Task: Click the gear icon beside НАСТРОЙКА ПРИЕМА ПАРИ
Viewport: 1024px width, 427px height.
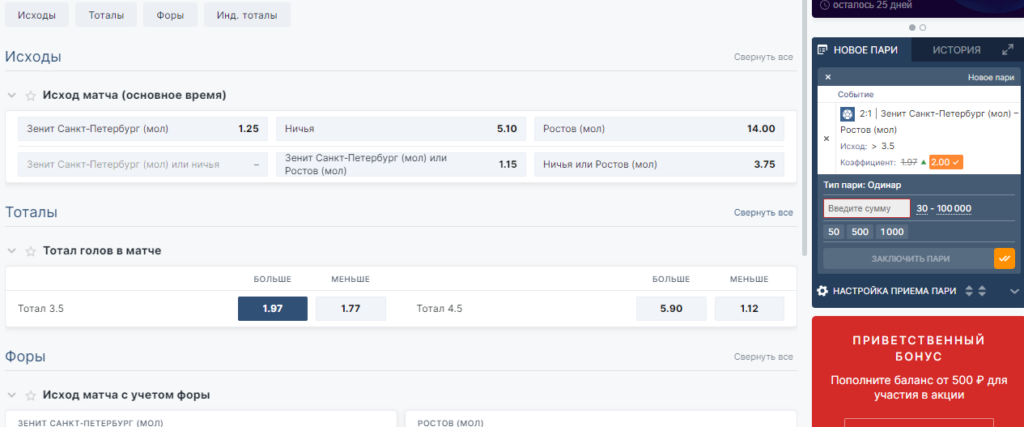Action: [823, 291]
